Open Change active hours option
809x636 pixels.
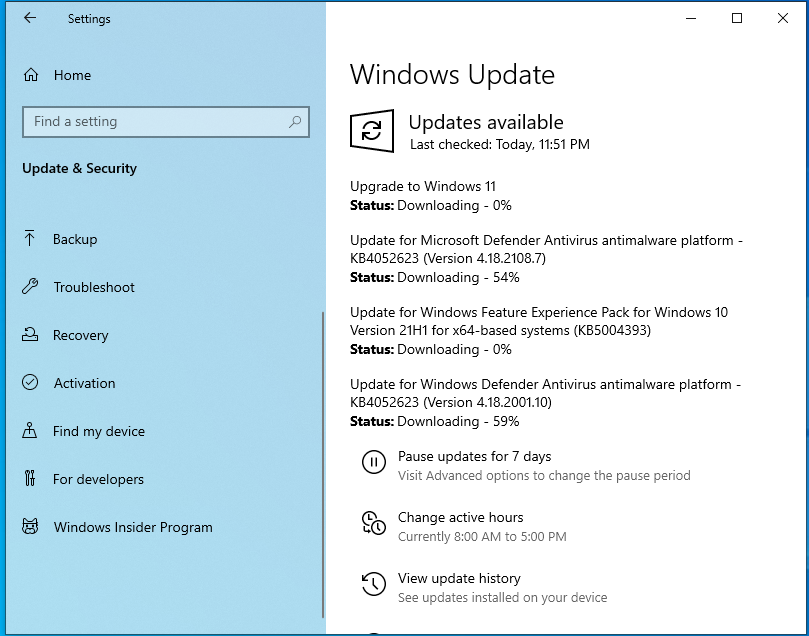[460, 517]
